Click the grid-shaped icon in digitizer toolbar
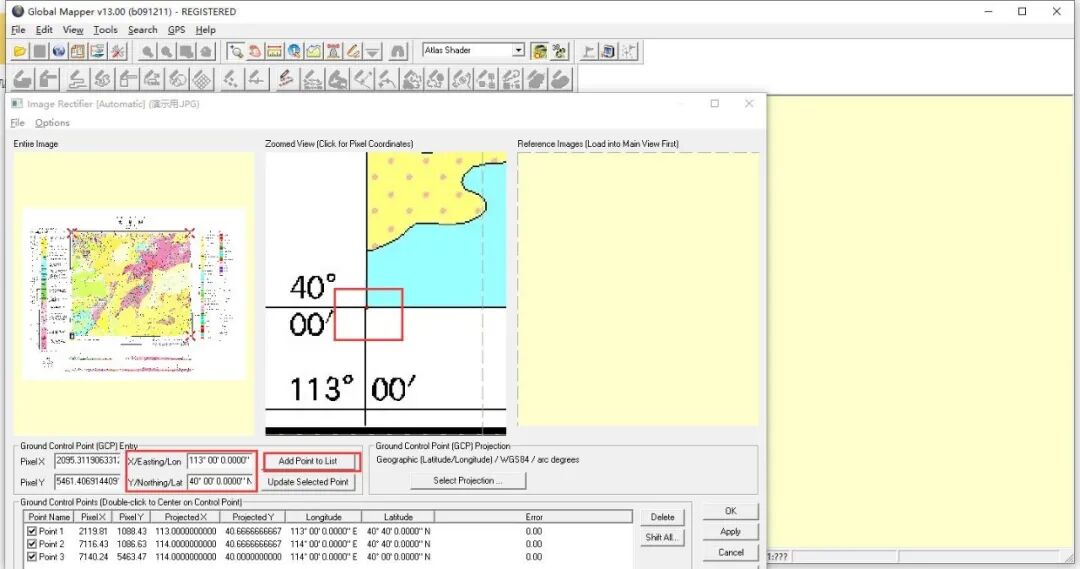Viewport: 1080px width, 569px height. pyautogui.click(x=202, y=80)
